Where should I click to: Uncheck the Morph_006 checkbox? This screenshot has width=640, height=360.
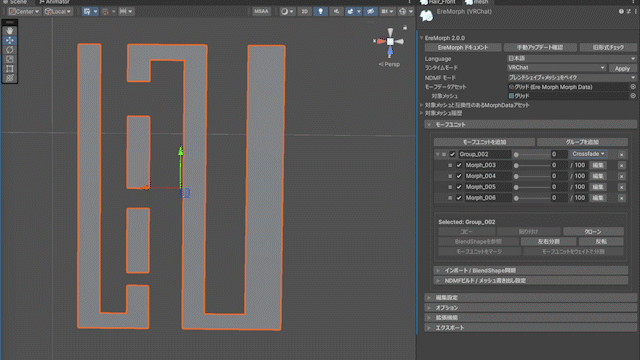point(459,198)
